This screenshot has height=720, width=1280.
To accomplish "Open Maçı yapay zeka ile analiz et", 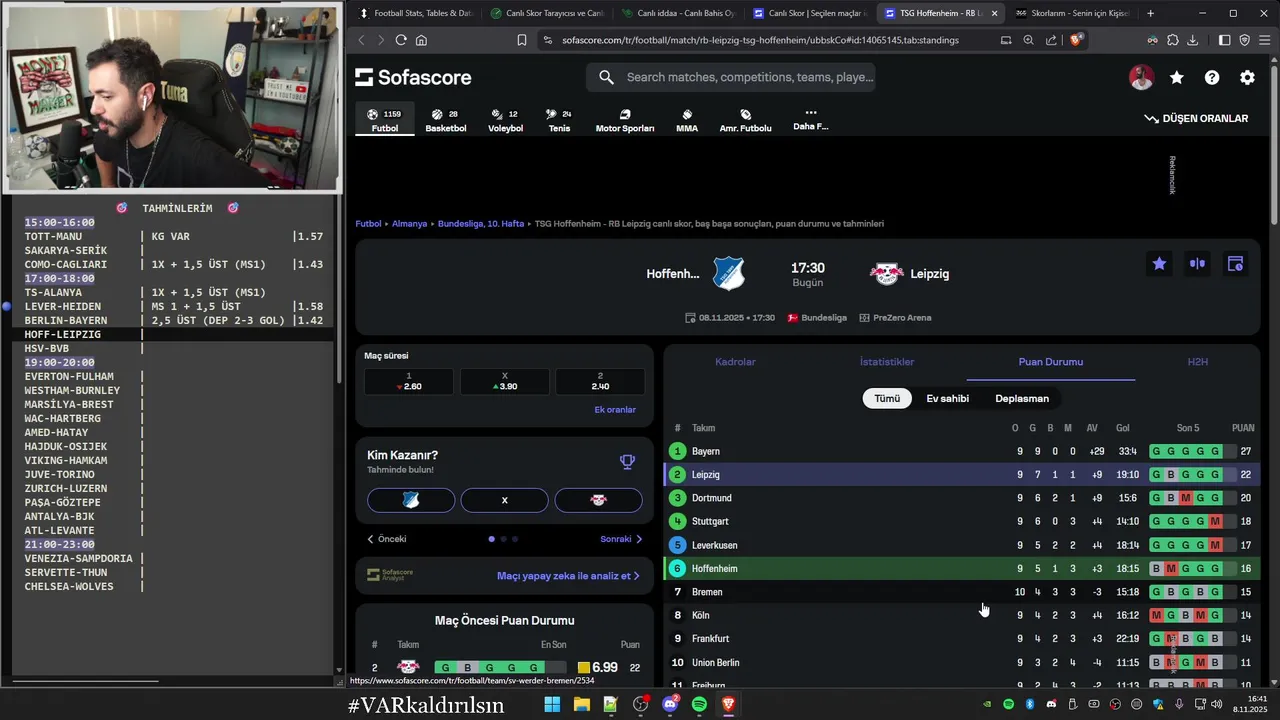I will coord(568,576).
